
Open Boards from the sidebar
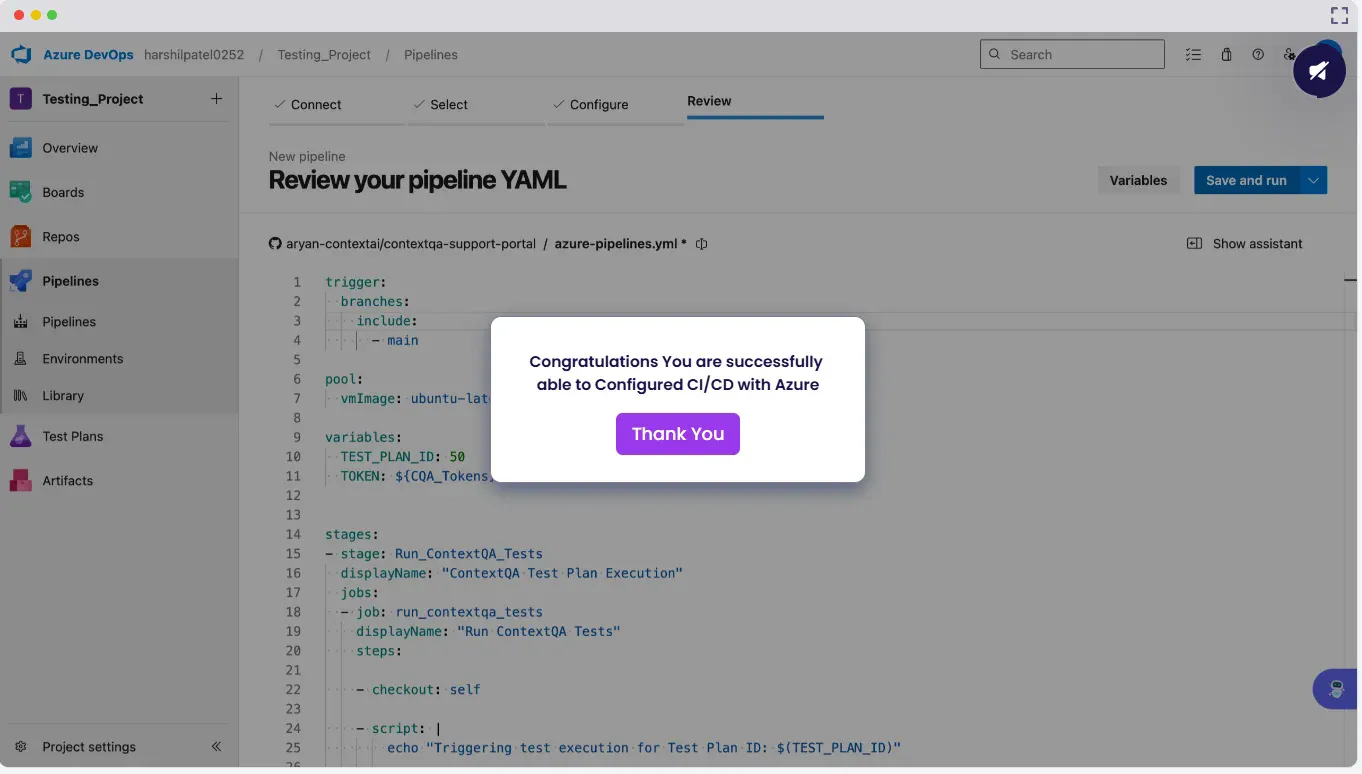pos(63,192)
